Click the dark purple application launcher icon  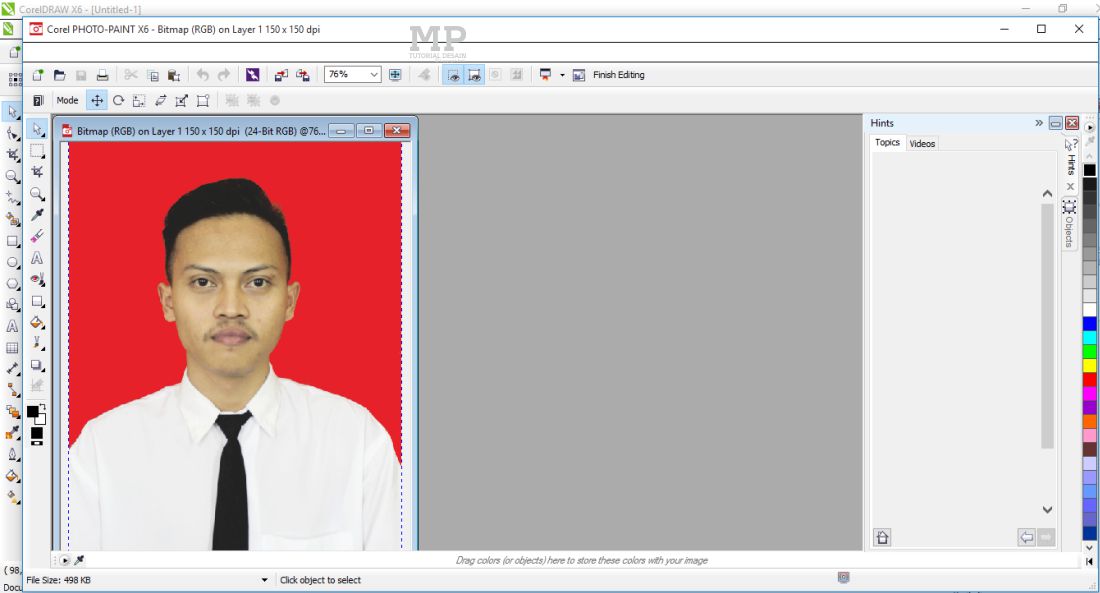pyautogui.click(x=253, y=75)
